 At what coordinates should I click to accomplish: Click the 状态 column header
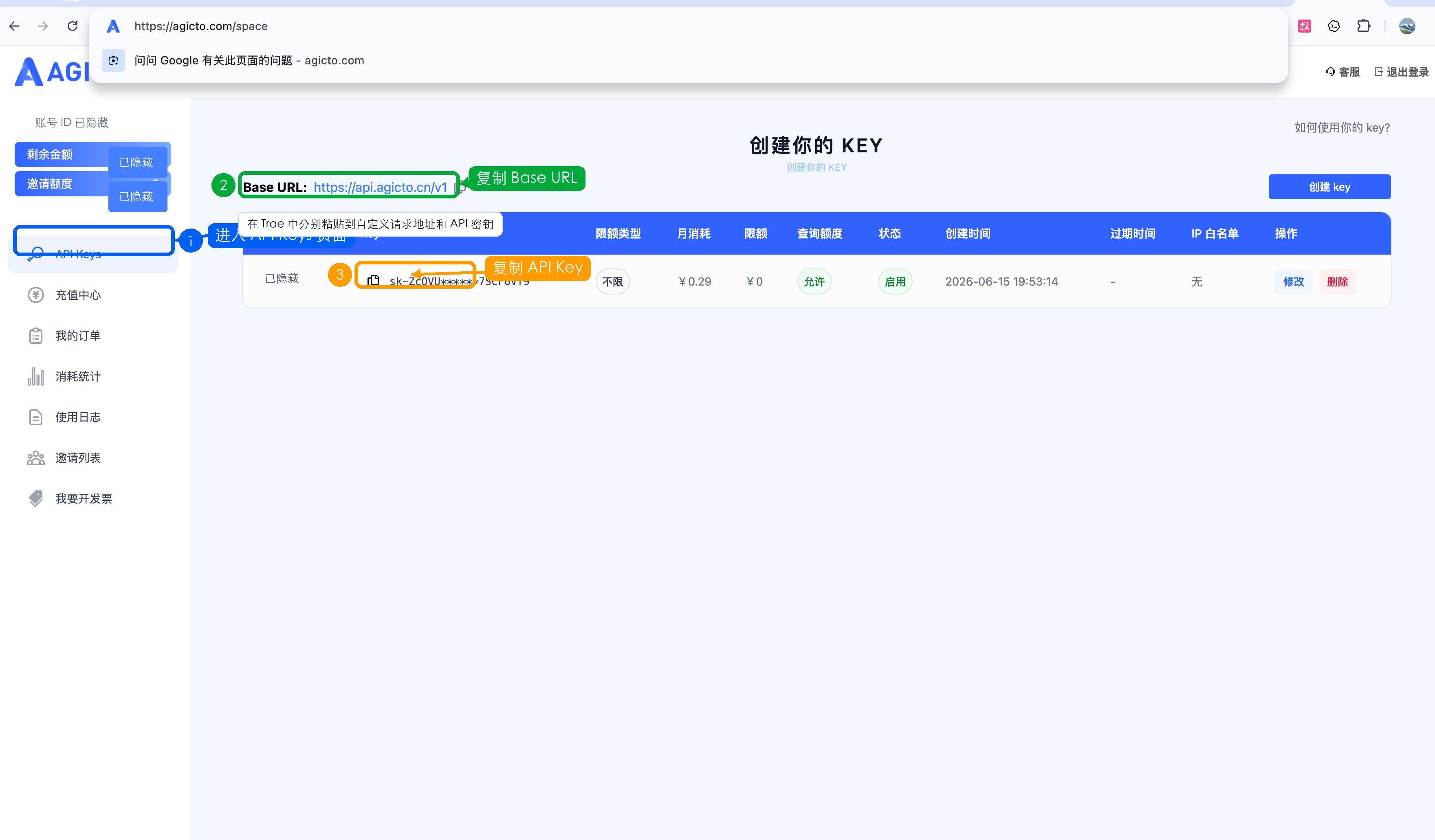(889, 233)
